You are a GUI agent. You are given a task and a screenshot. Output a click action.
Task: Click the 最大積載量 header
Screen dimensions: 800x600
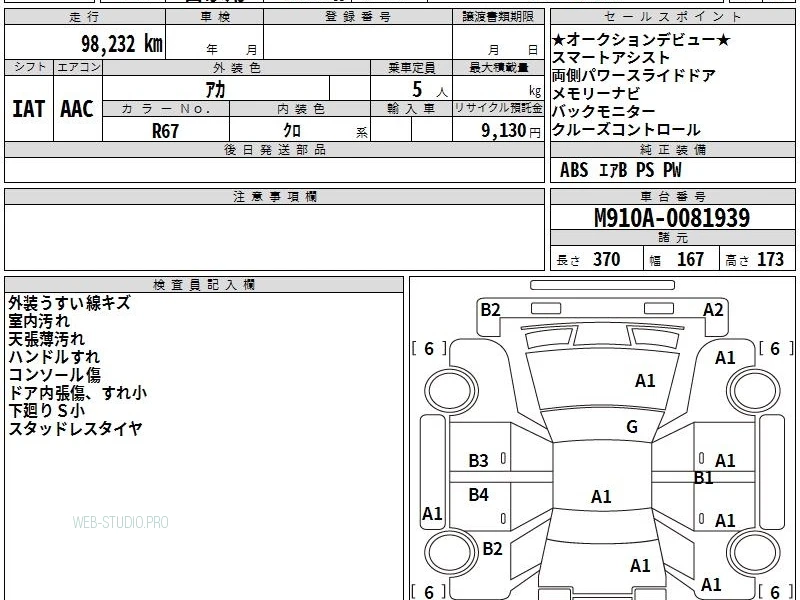tap(498, 68)
